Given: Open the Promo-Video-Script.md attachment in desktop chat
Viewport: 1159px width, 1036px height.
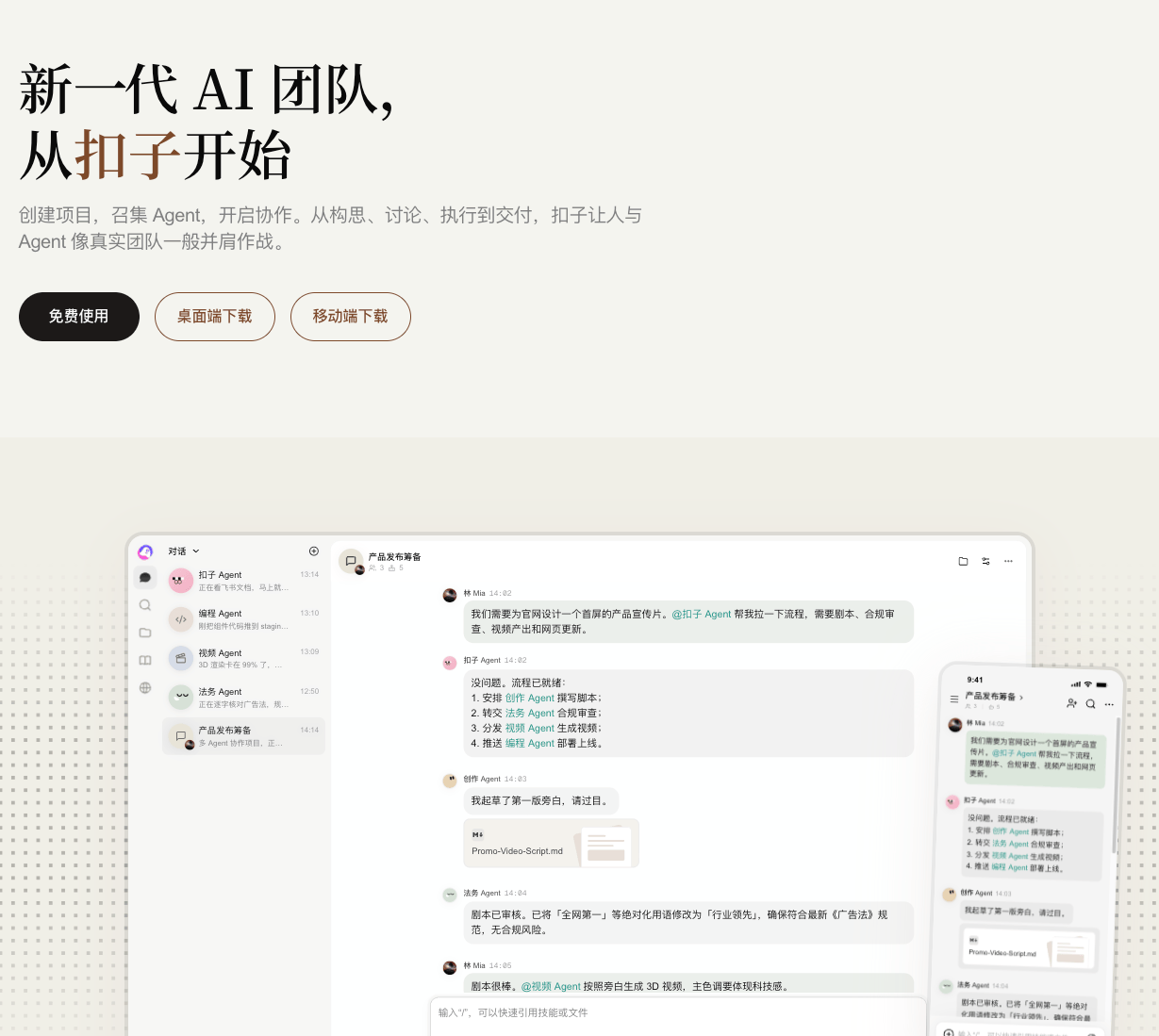Looking at the screenshot, I should (552, 843).
